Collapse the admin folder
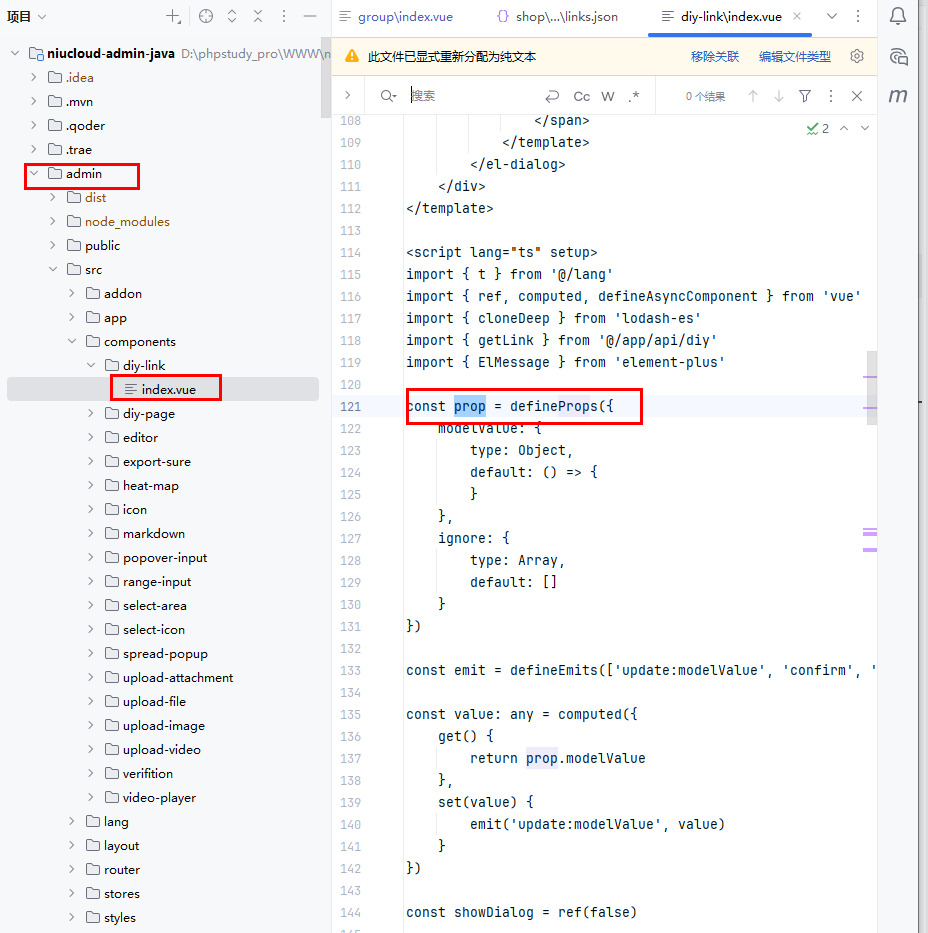 34,174
